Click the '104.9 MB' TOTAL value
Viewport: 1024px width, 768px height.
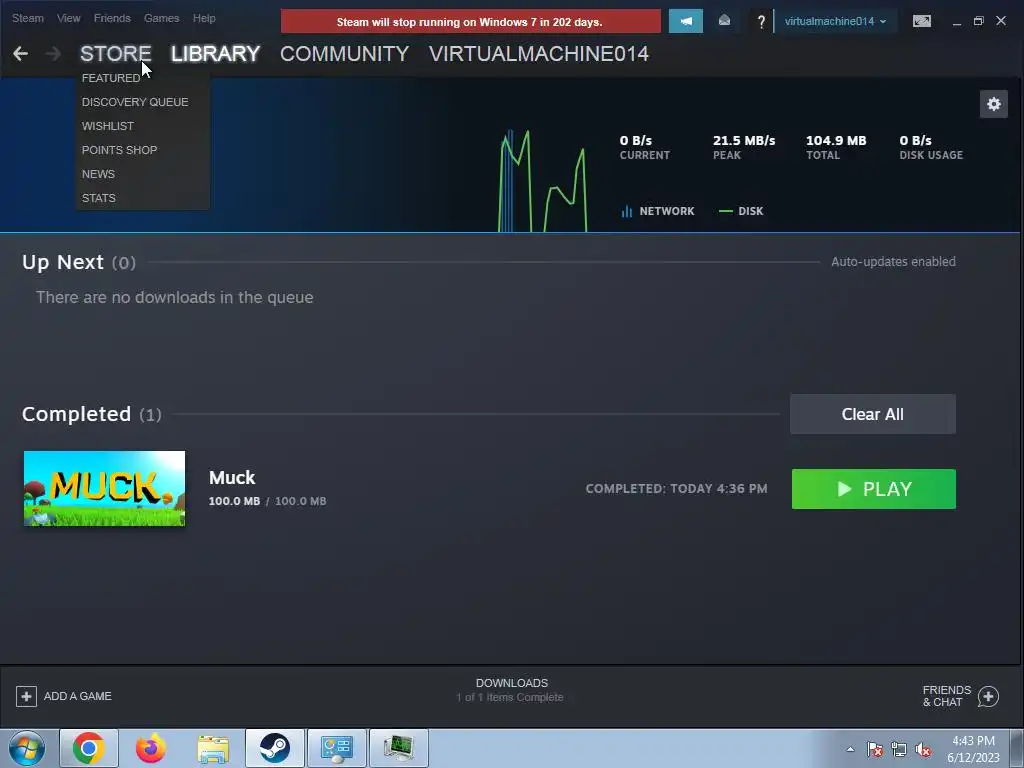click(x=836, y=140)
